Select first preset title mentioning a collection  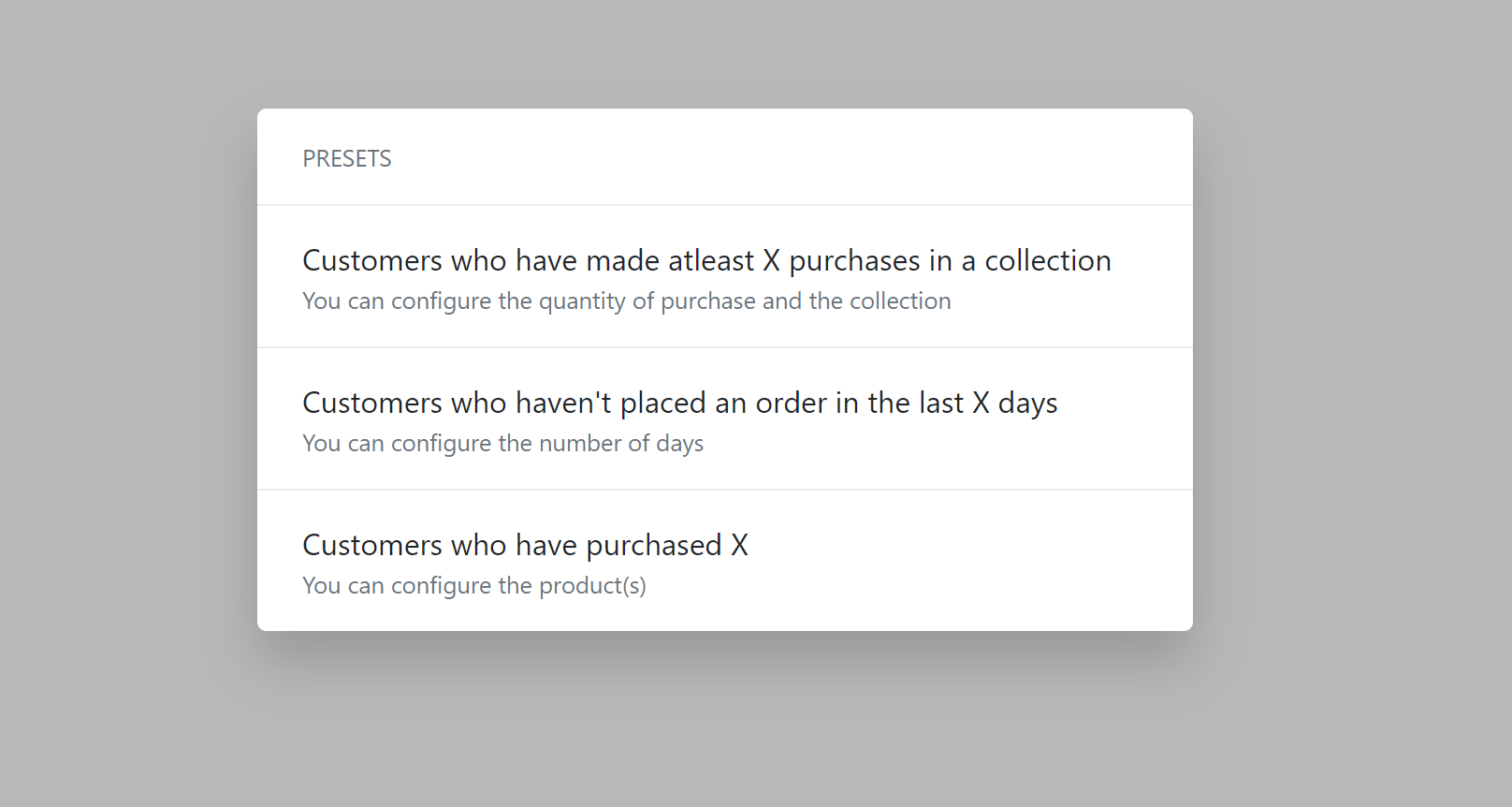706,260
